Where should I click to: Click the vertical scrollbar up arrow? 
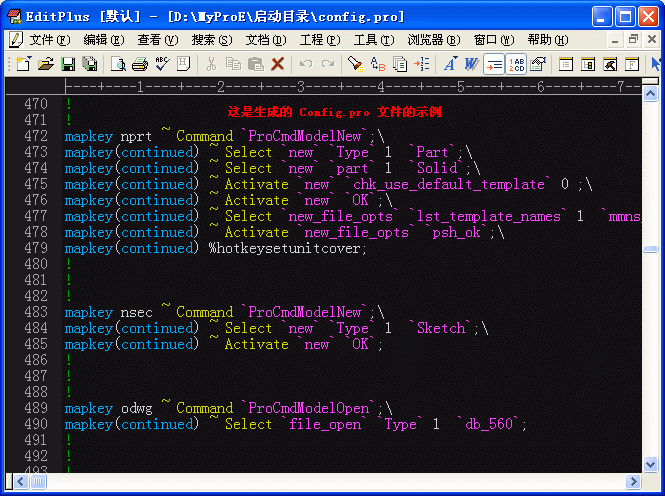(650, 93)
